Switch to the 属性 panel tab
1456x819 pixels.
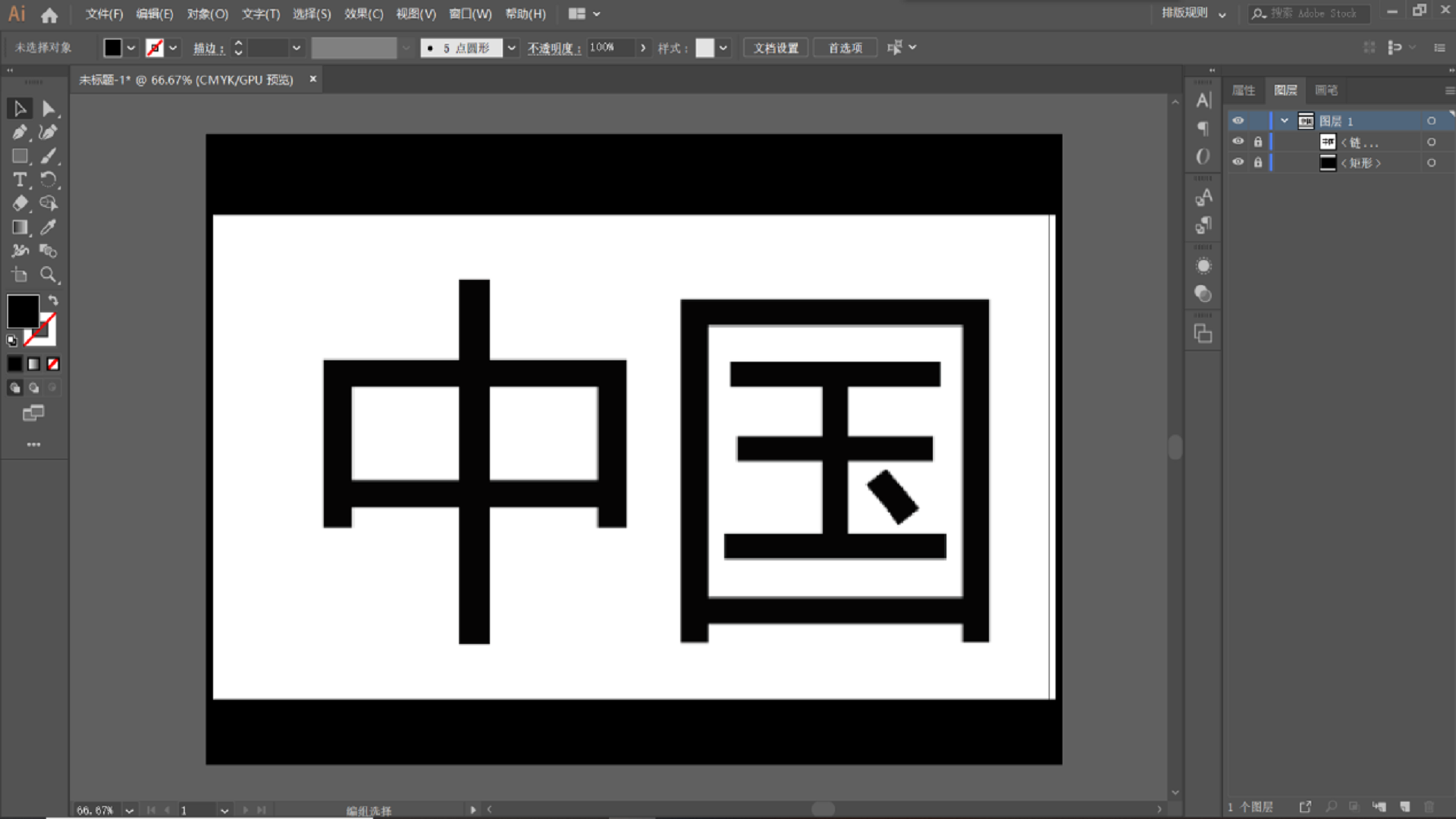1243,90
